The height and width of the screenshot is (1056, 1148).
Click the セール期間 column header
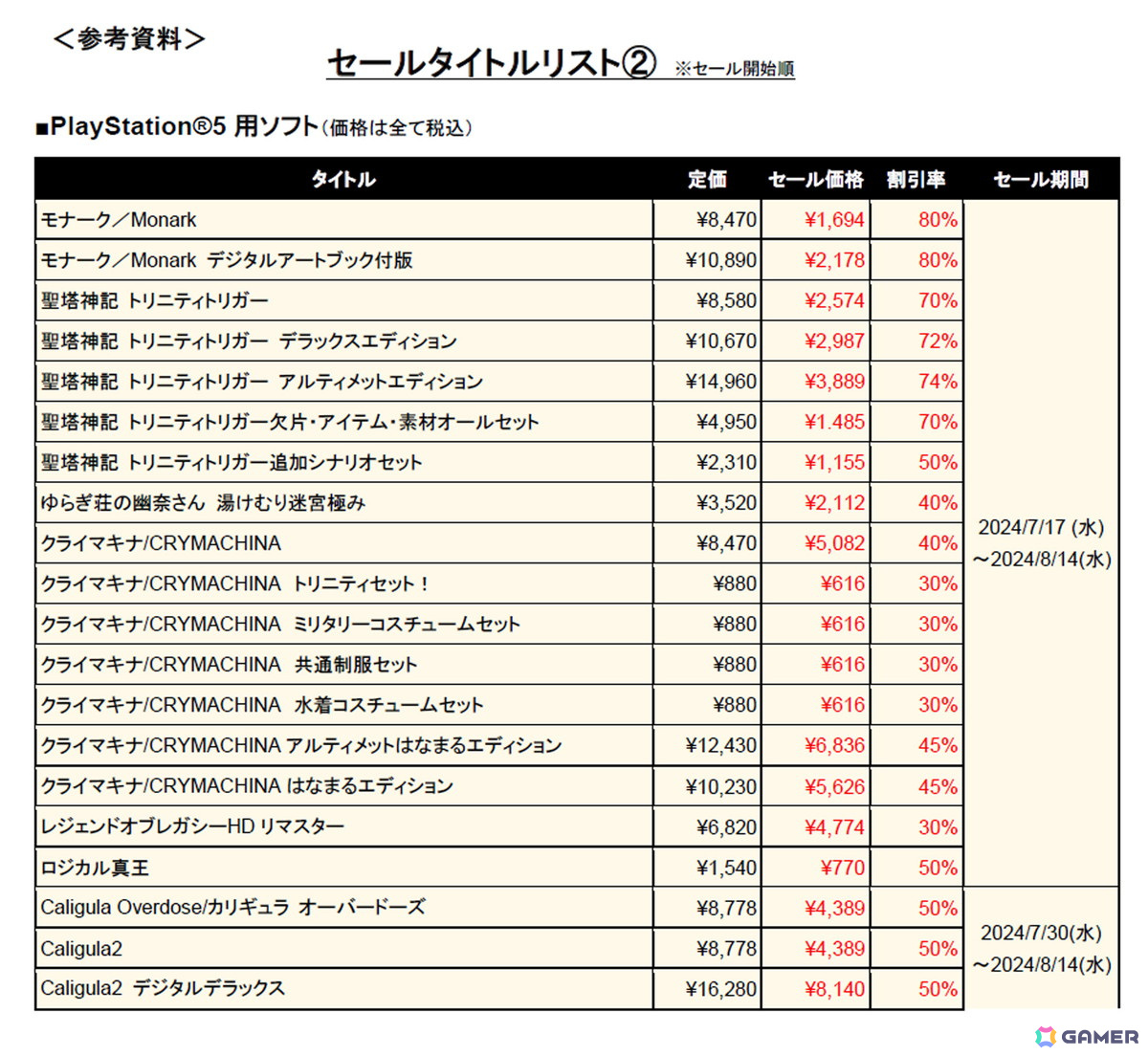coord(1041,179)
